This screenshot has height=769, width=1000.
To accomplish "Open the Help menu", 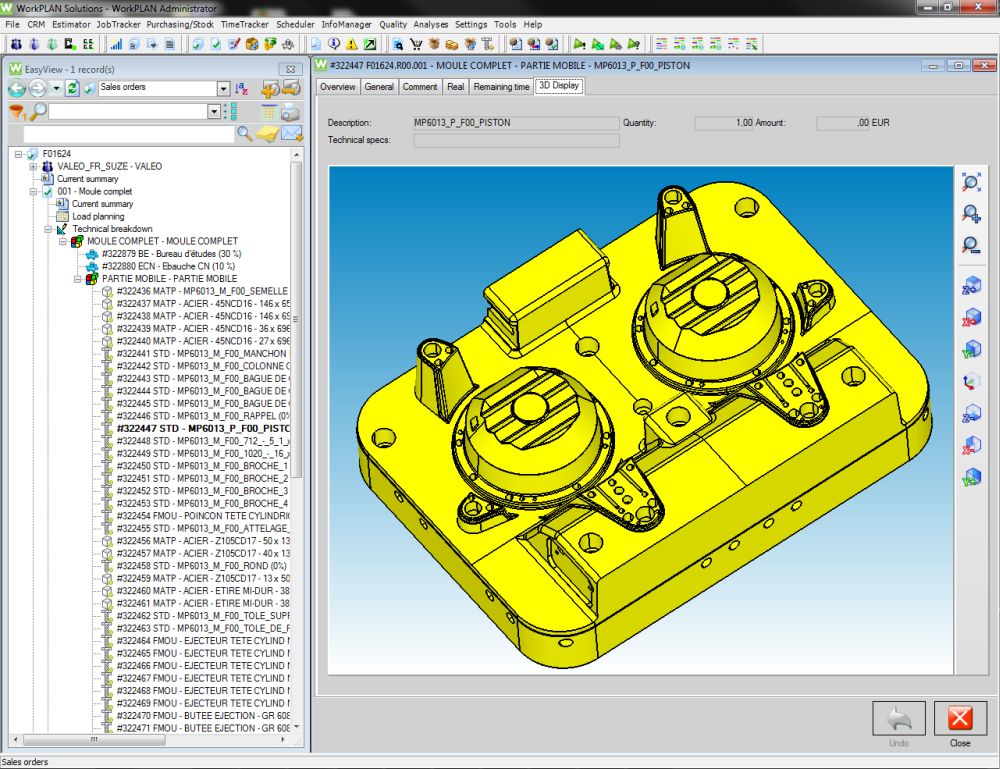I will [533, 24].
